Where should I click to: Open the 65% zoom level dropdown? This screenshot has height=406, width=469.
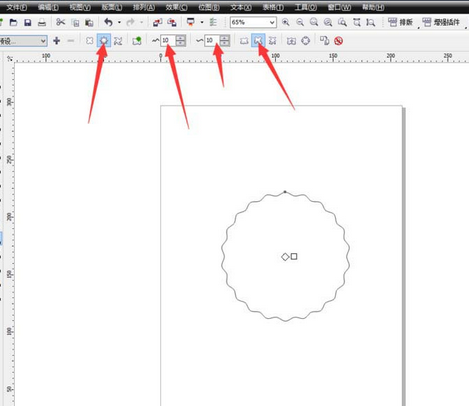(253, 22)
